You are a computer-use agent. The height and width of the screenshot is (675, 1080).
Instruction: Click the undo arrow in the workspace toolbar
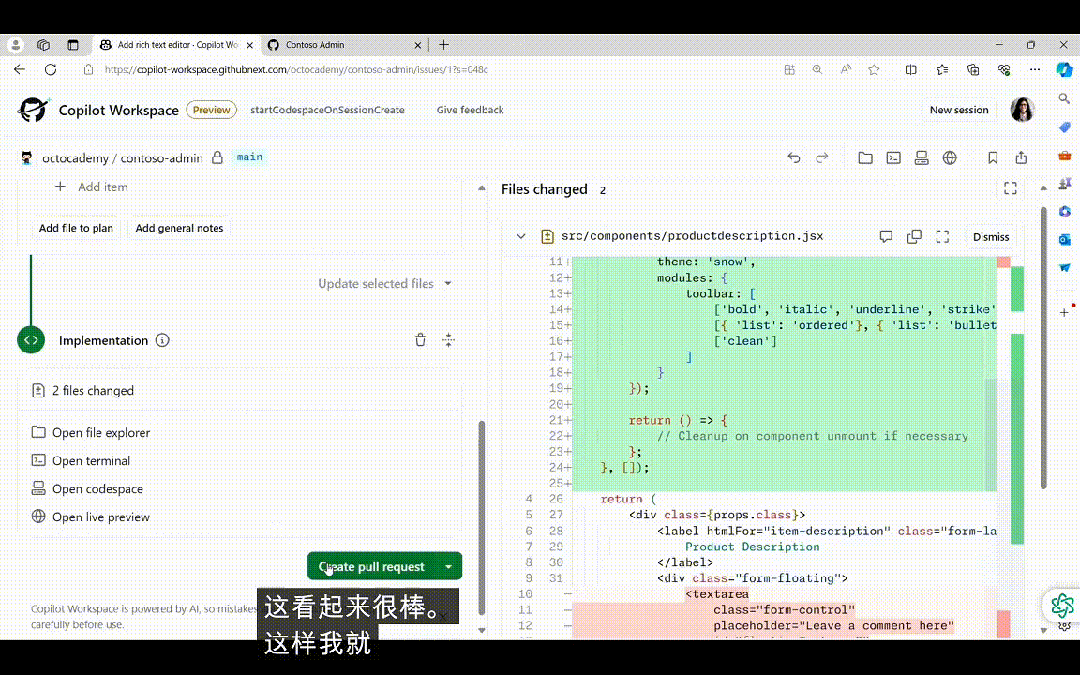click(794, 158)
